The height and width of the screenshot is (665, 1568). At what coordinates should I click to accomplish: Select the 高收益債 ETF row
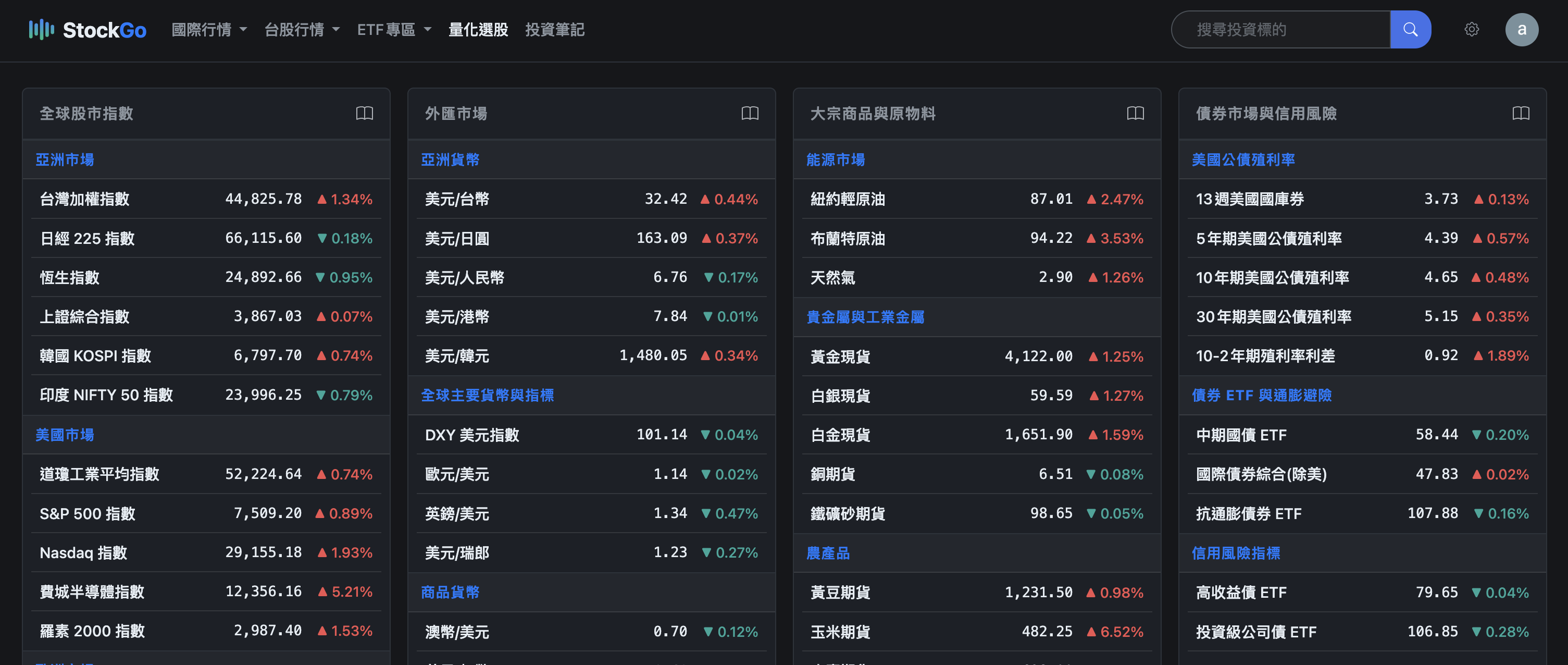[x=1362, y=592]
